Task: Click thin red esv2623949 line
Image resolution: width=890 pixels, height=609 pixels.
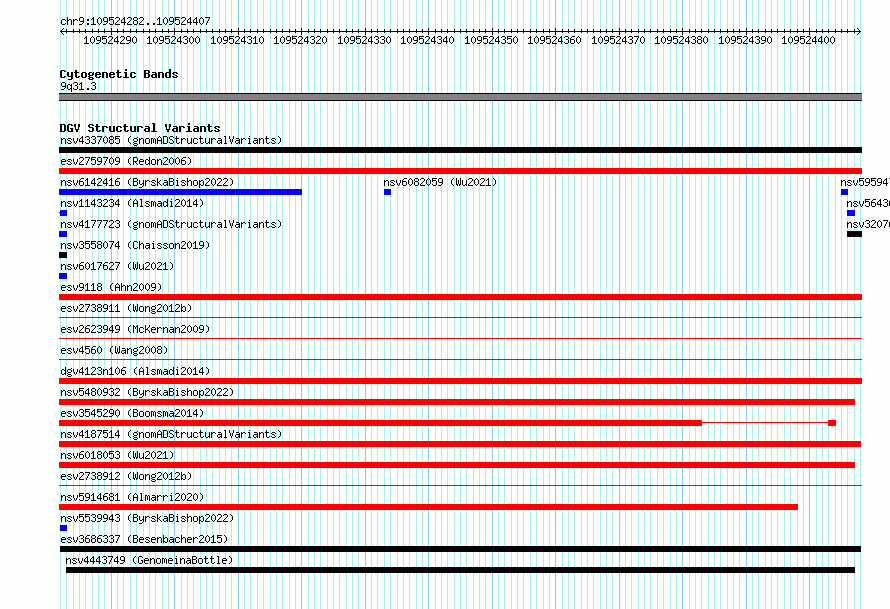Action: coord(460,339)
